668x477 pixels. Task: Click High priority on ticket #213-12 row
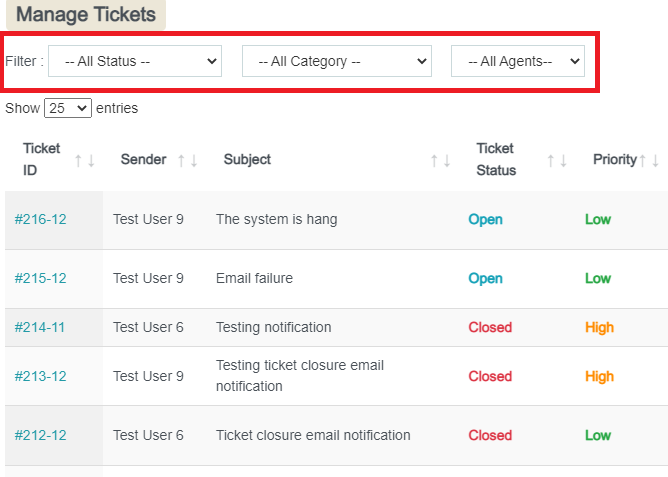pos(599,376)
